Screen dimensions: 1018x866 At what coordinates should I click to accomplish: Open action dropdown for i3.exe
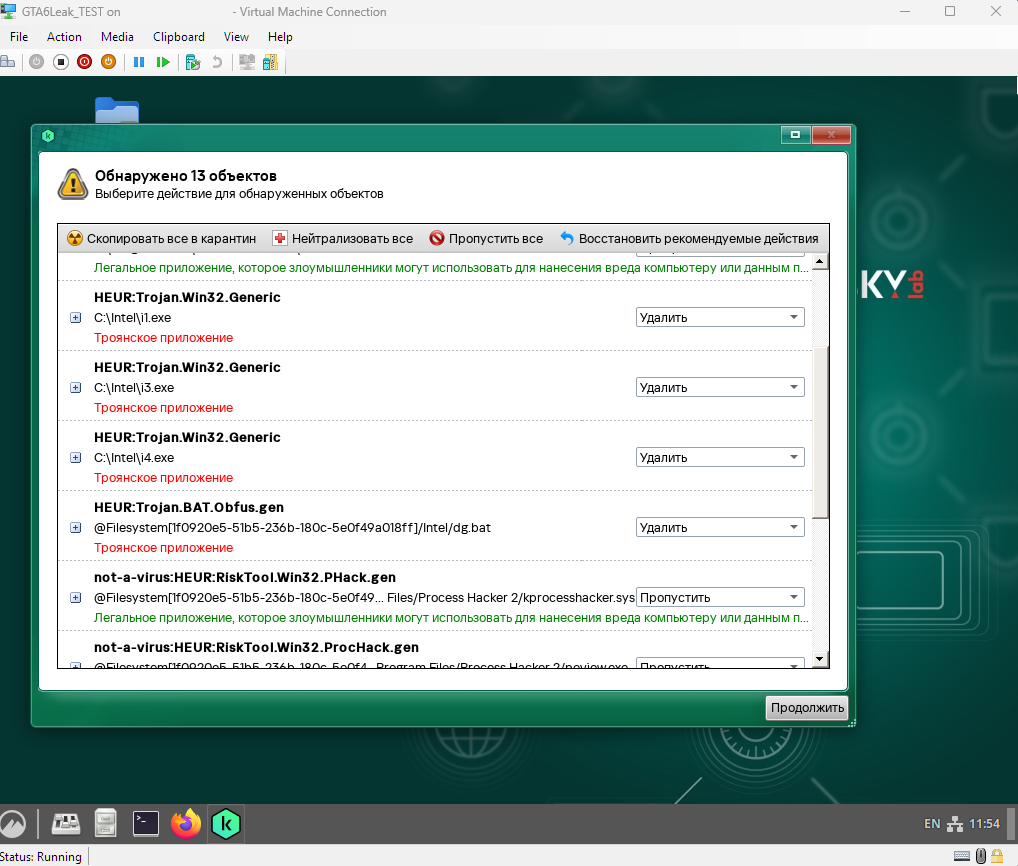tap(720, 388)
